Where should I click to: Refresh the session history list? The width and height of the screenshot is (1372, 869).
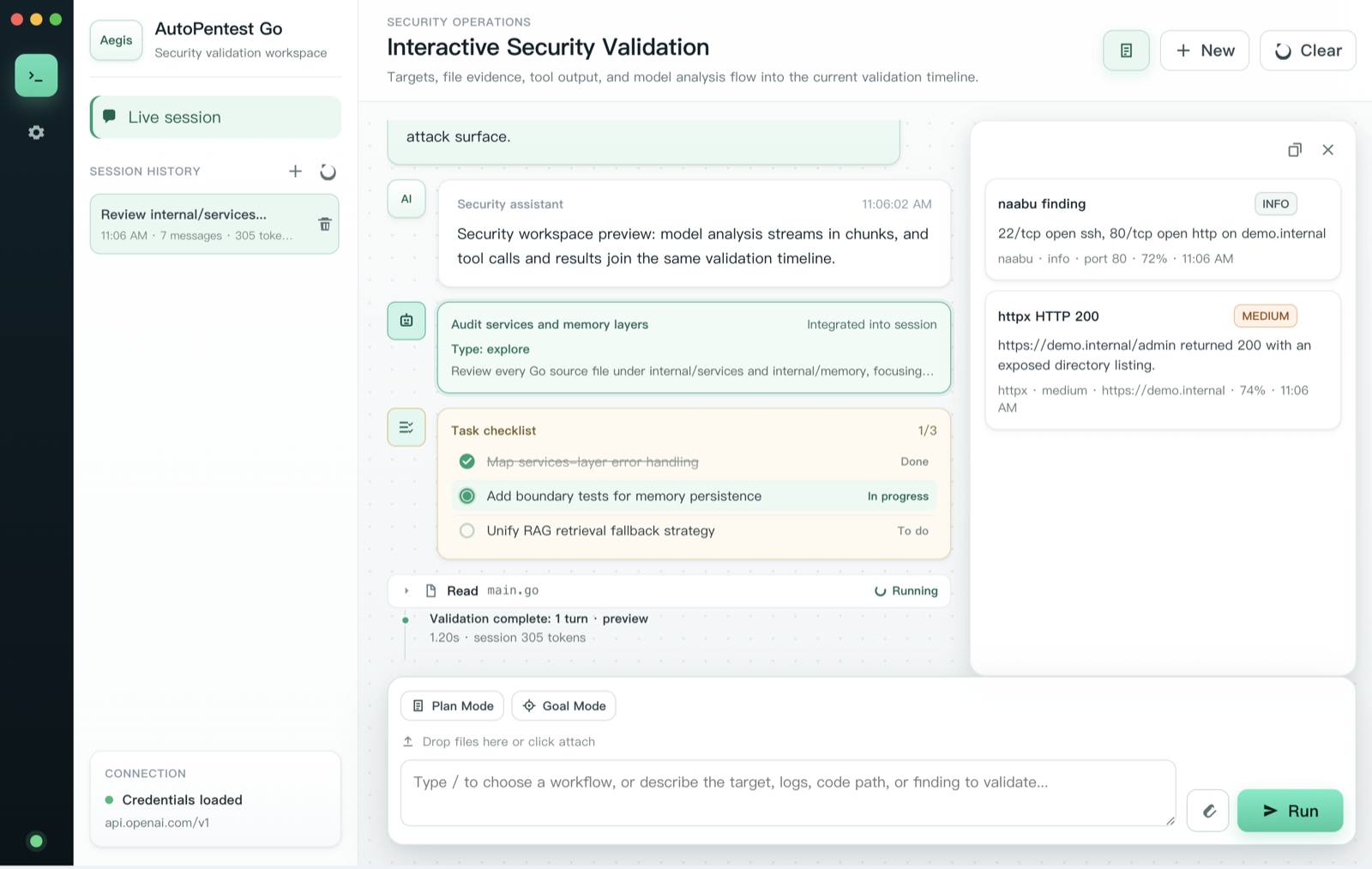pyautogui.click(x=328, y=172)
